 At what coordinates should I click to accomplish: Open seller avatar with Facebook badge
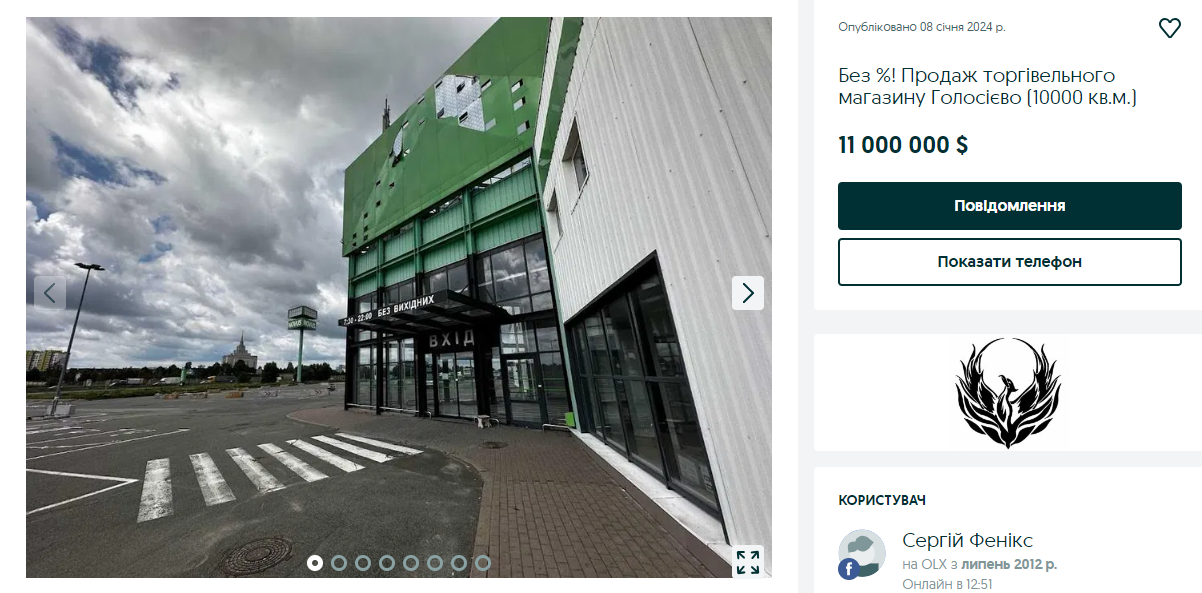pos(861,555)
